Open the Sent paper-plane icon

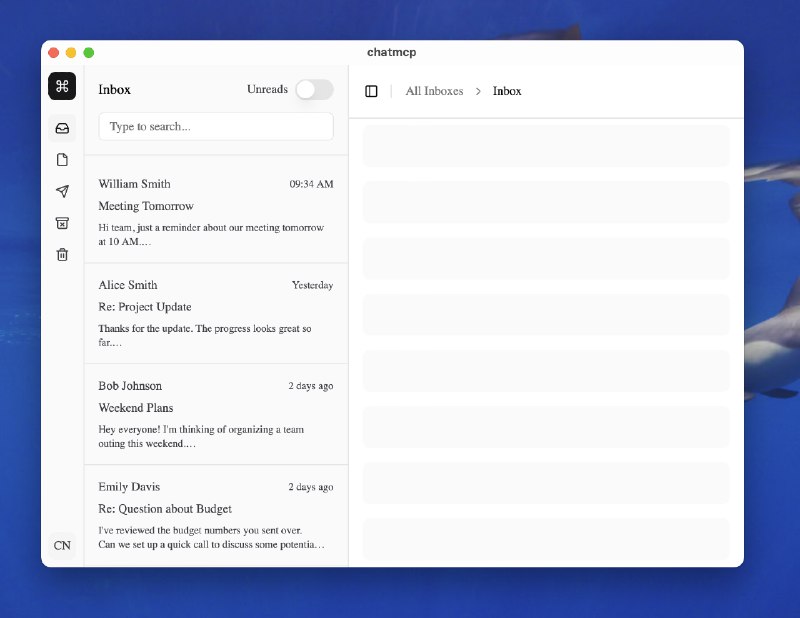tap(62, 191)
